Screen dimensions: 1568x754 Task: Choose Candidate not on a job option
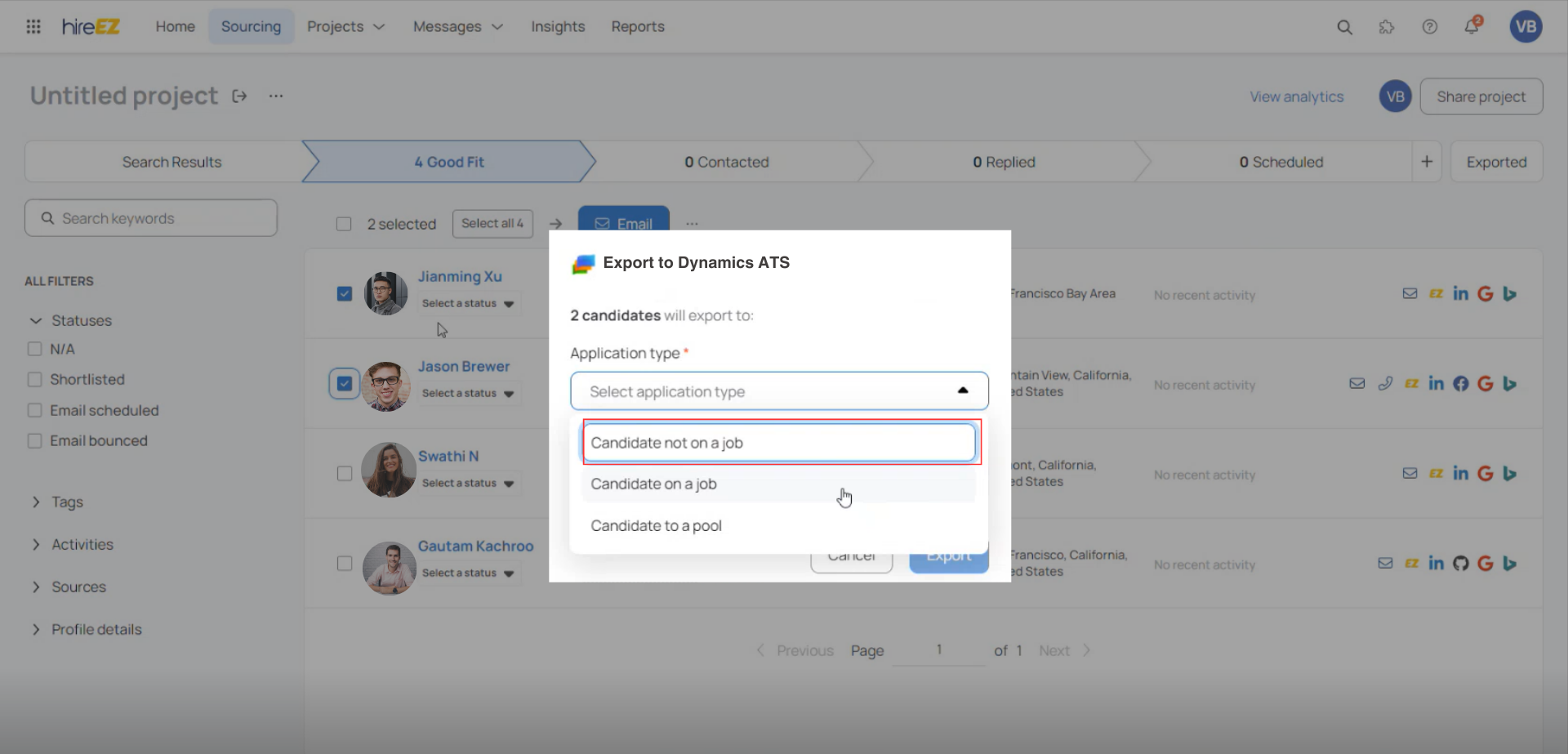pyautogui.click(x=779, y=443)
